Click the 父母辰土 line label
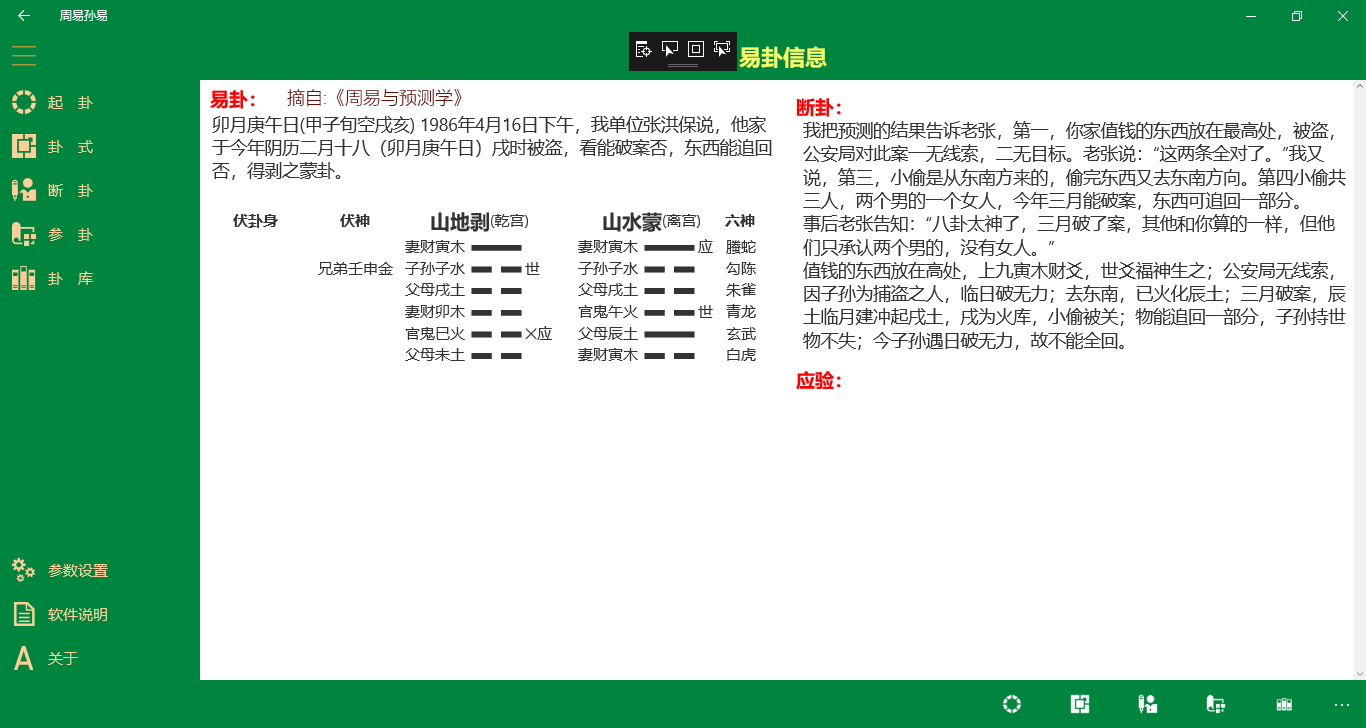 click(608, 334)
